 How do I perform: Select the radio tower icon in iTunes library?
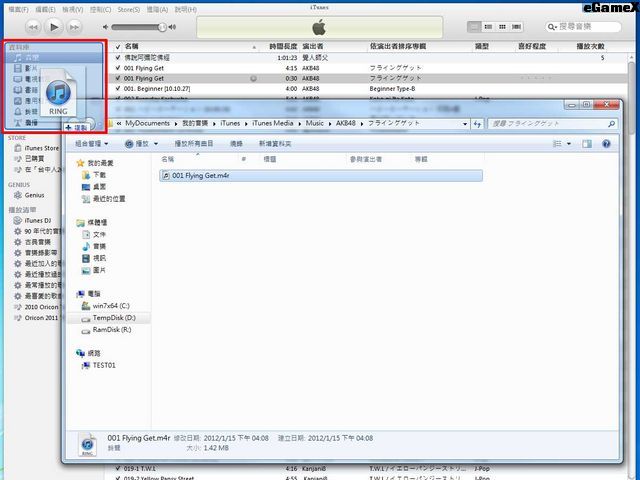click(18, 122)
